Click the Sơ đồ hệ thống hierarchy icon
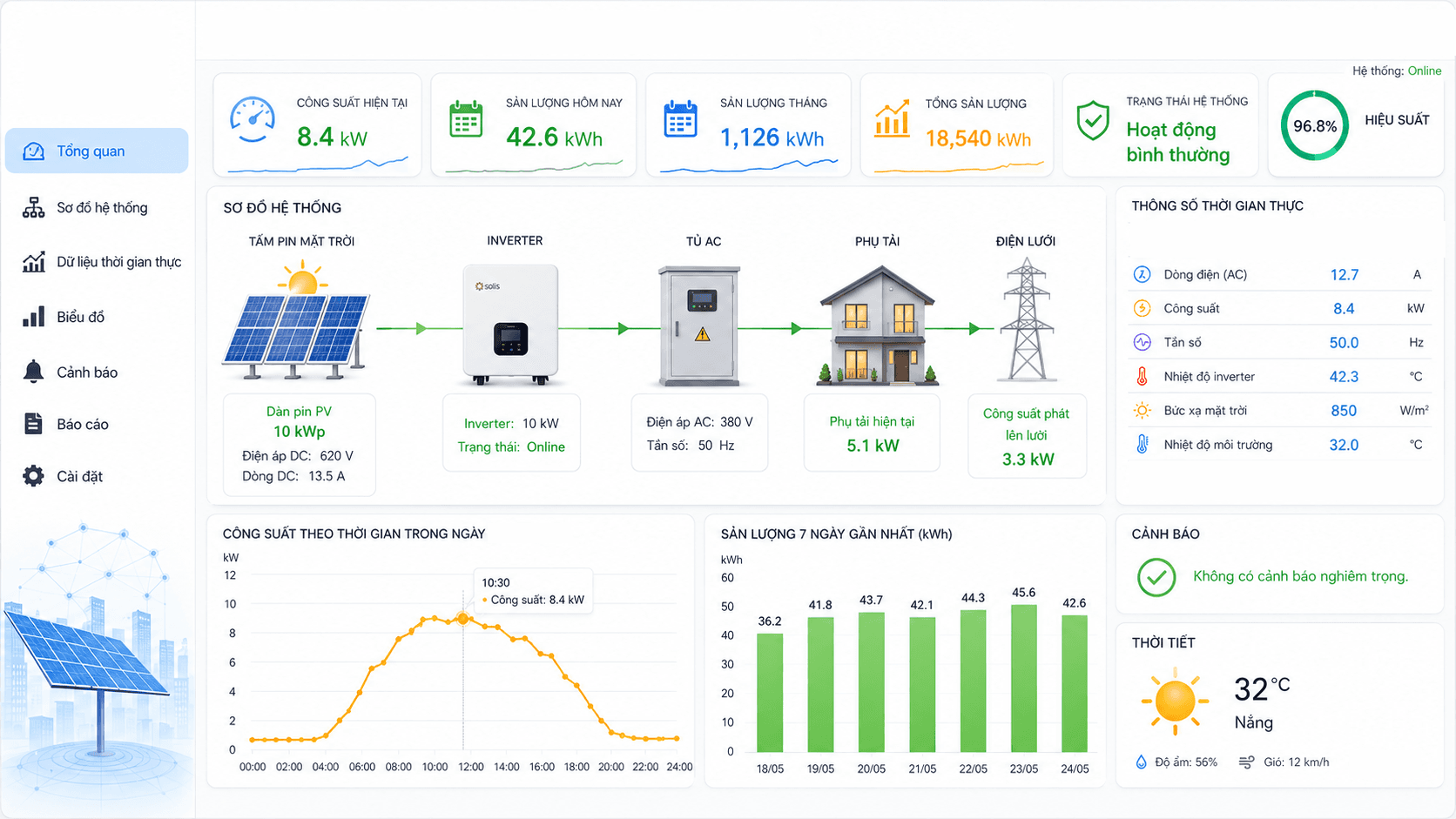This screenshot has width=1456, height=819. [x=33, y=207]
